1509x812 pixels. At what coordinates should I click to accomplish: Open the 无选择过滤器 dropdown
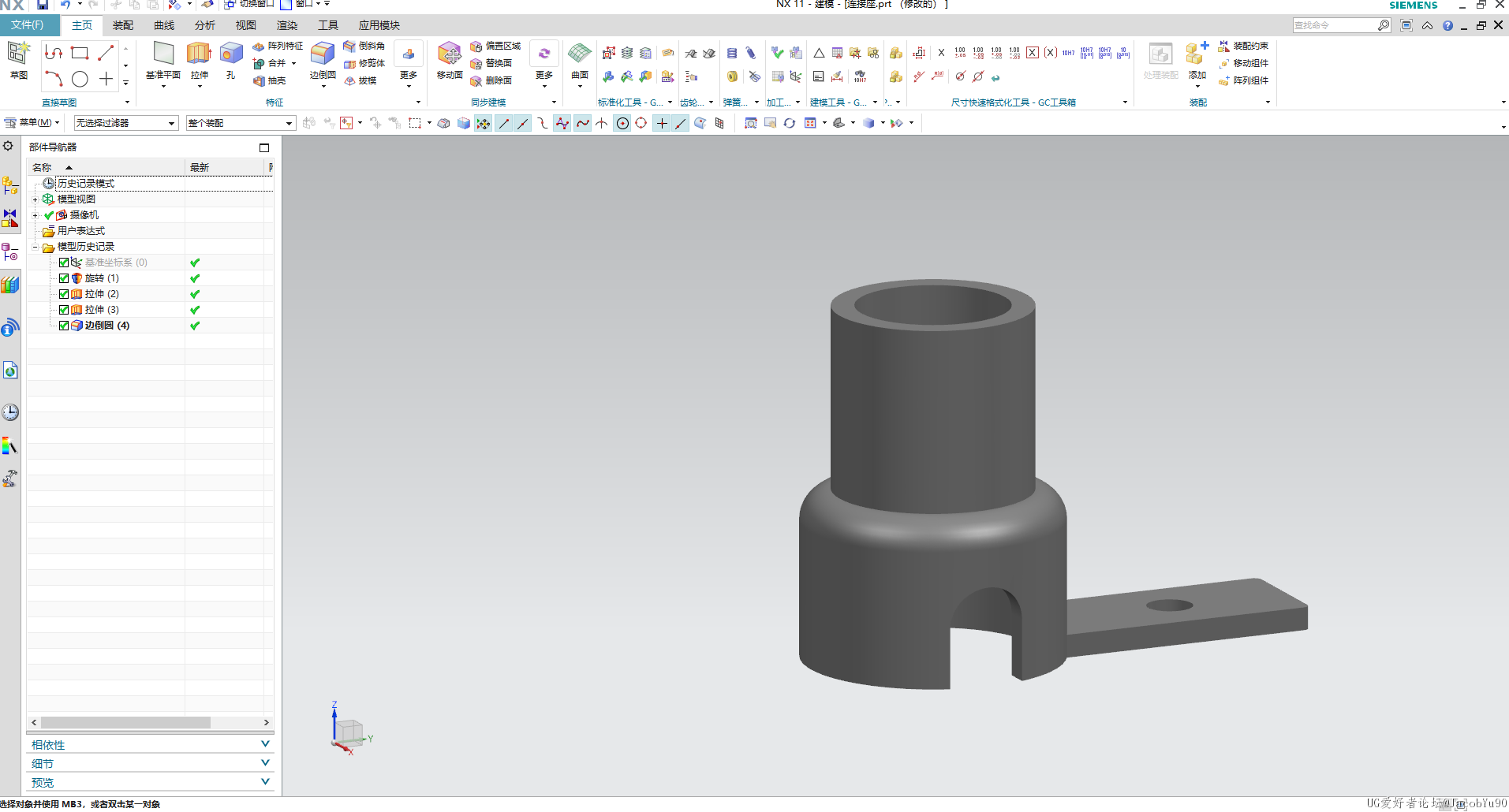coord(126,123)
